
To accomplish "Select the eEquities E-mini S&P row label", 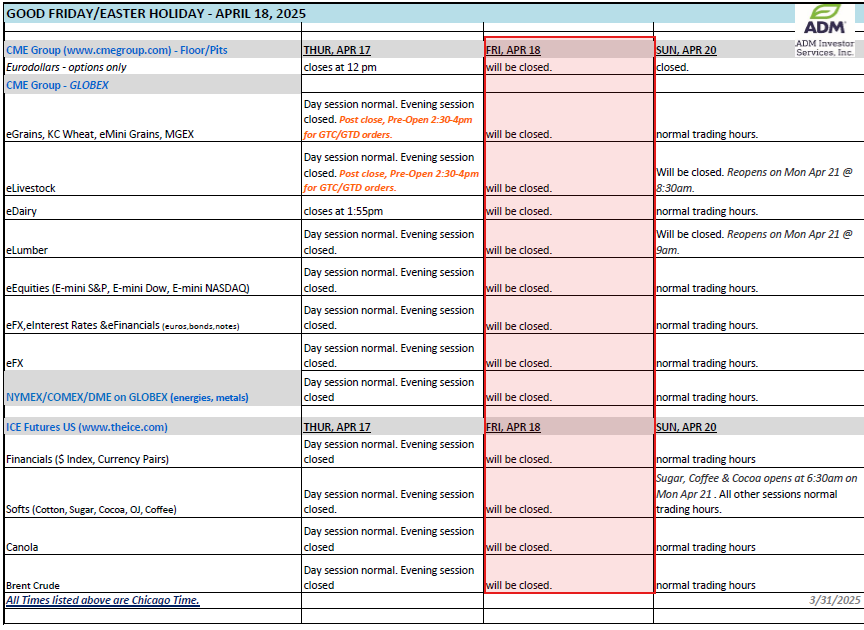I will point(127,288).
